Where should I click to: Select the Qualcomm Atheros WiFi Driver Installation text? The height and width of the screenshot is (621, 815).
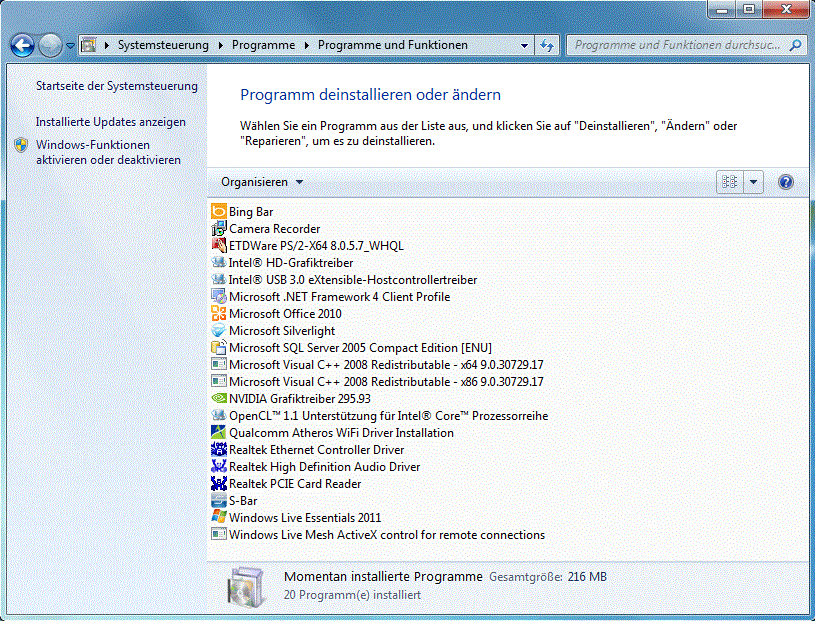coord(341,432)
